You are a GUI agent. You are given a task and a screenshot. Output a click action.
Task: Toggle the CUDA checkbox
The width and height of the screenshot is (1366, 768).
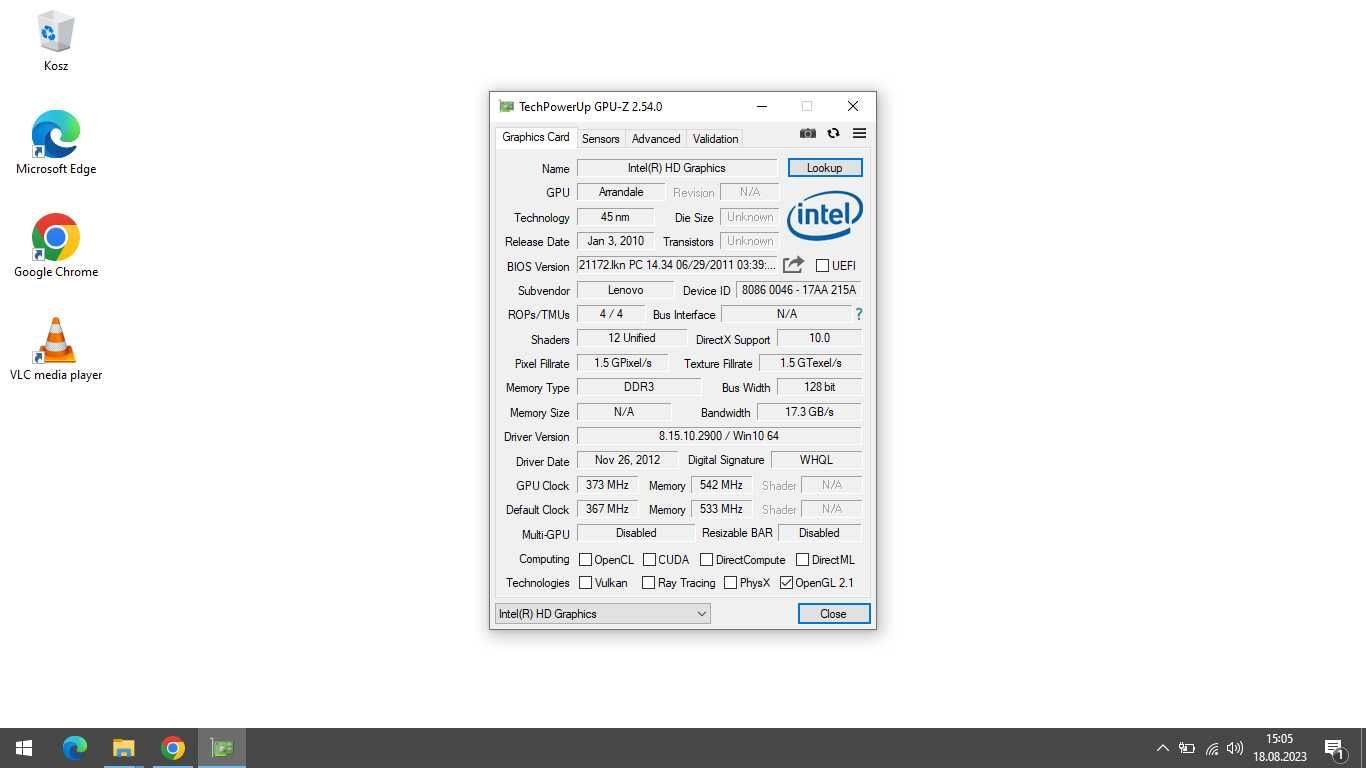click(649, 560)
